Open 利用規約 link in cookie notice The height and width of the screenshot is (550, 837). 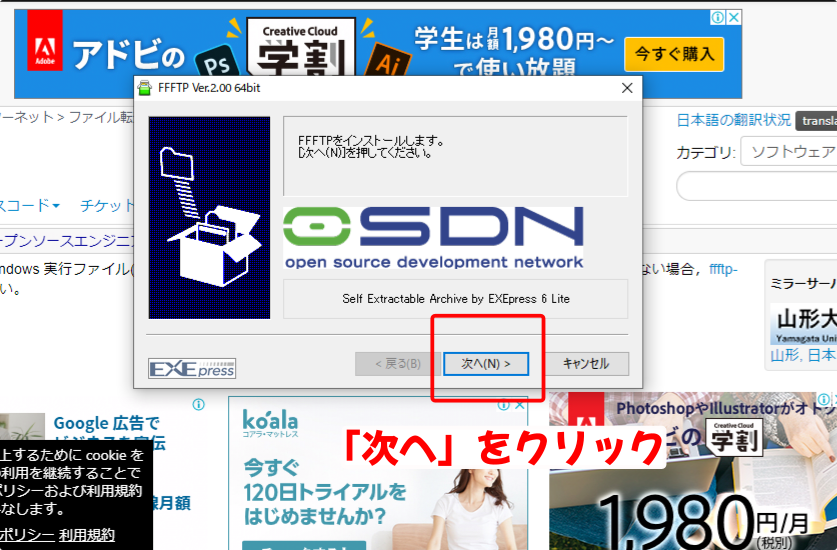87,535
